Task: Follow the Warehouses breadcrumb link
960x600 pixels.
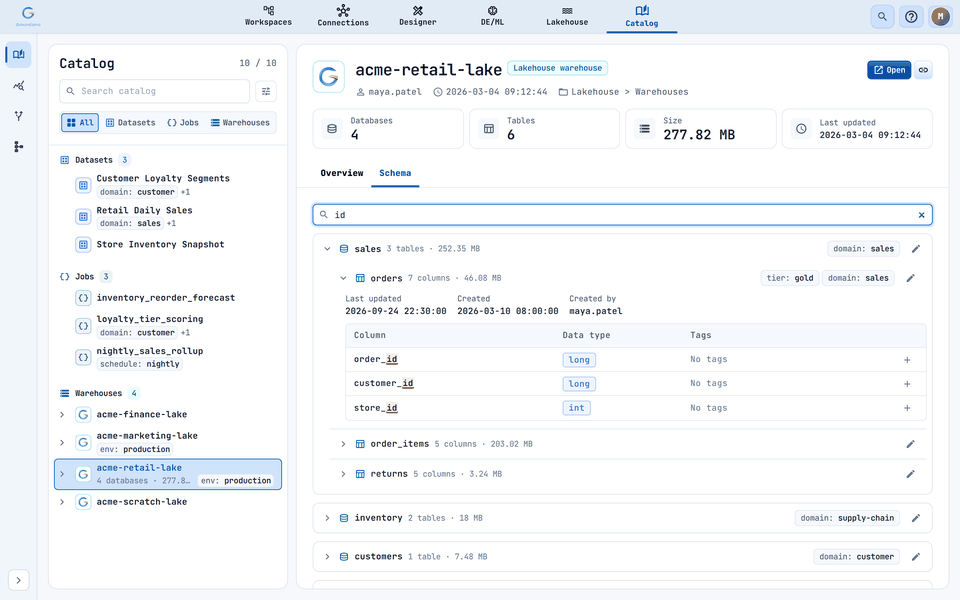Action: 661,92
